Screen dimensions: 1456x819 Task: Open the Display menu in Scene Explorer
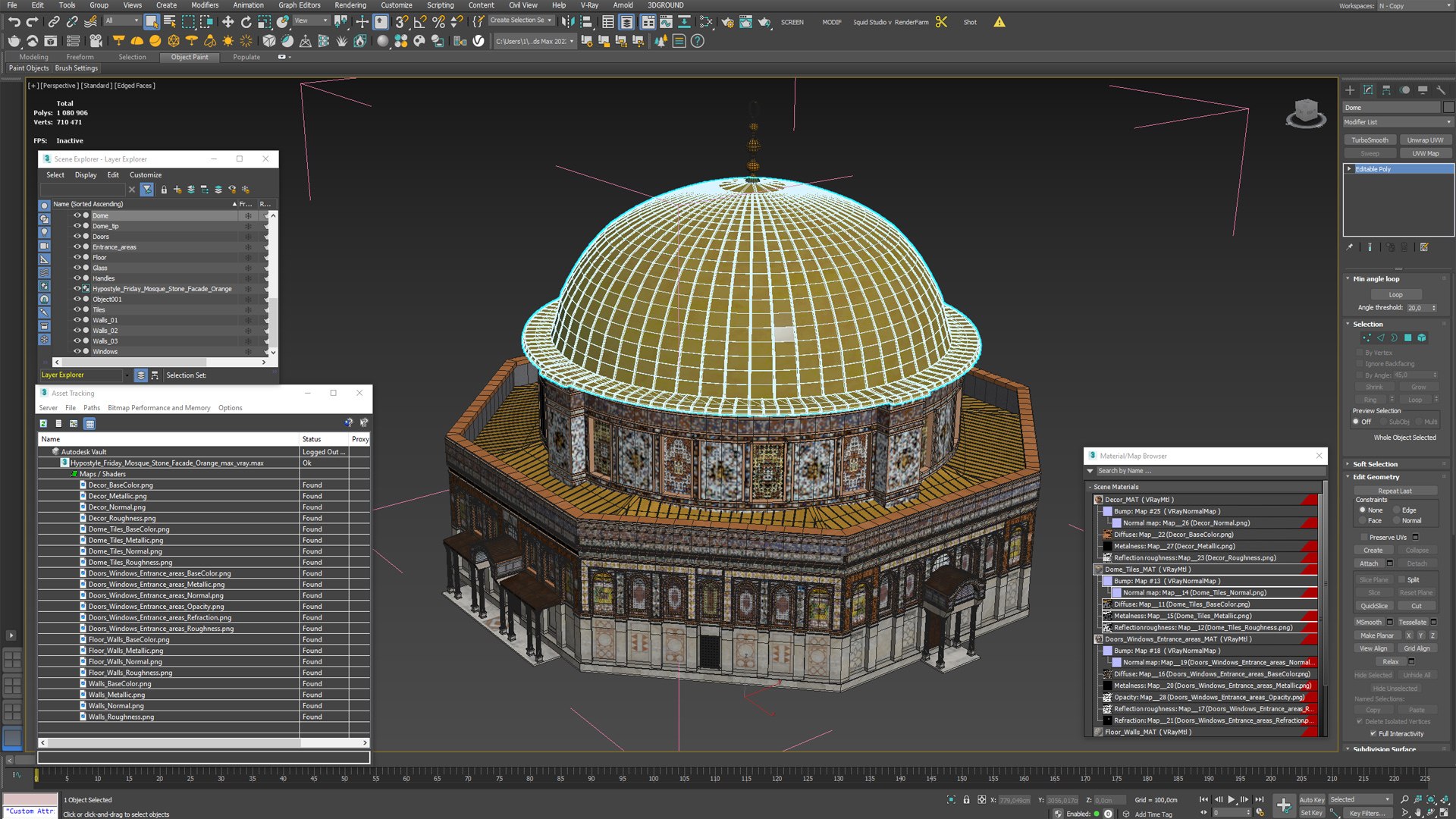(x=86, y=175)
